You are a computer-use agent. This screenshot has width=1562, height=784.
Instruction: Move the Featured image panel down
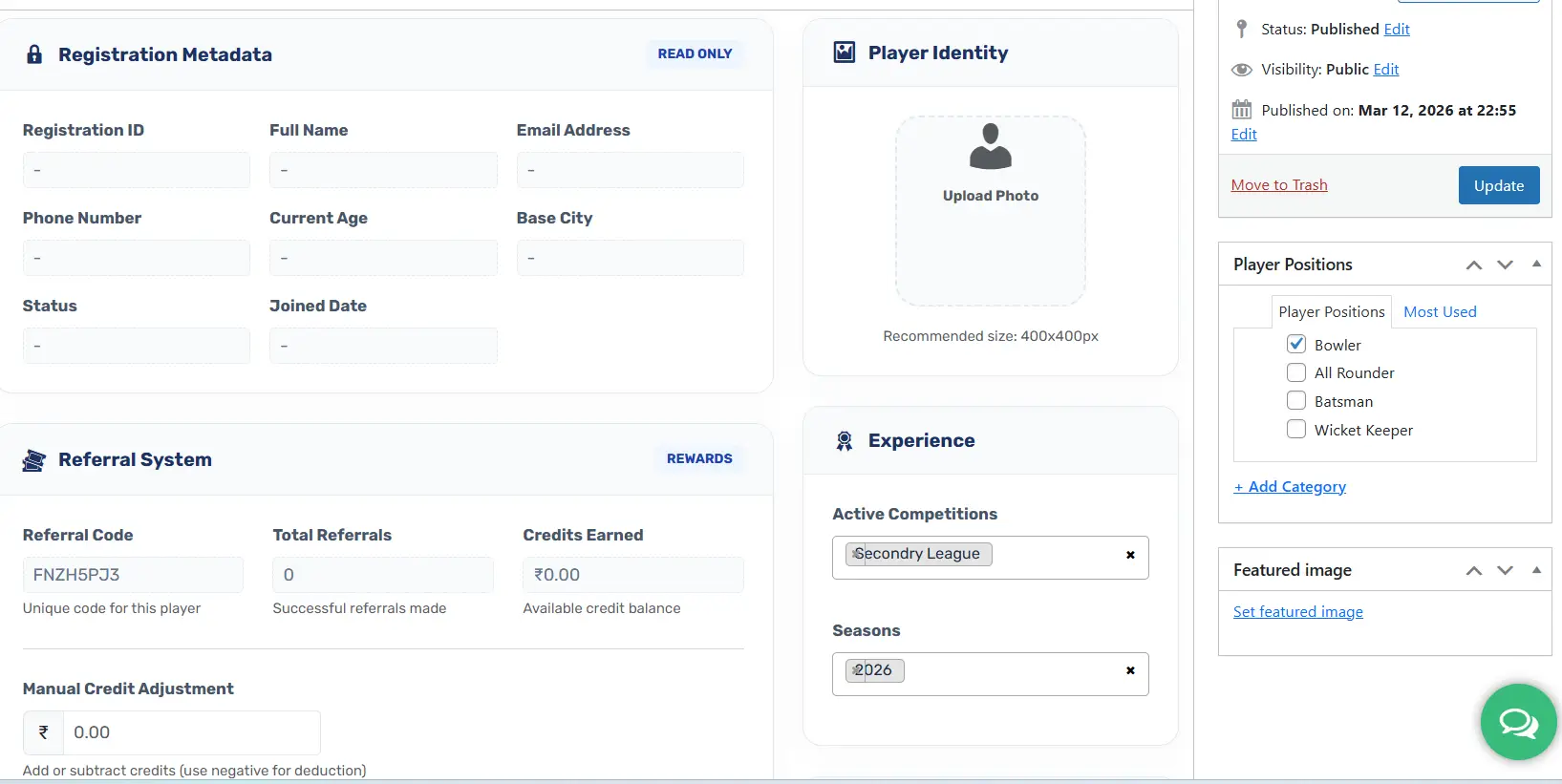click(x=1505, y=571)
